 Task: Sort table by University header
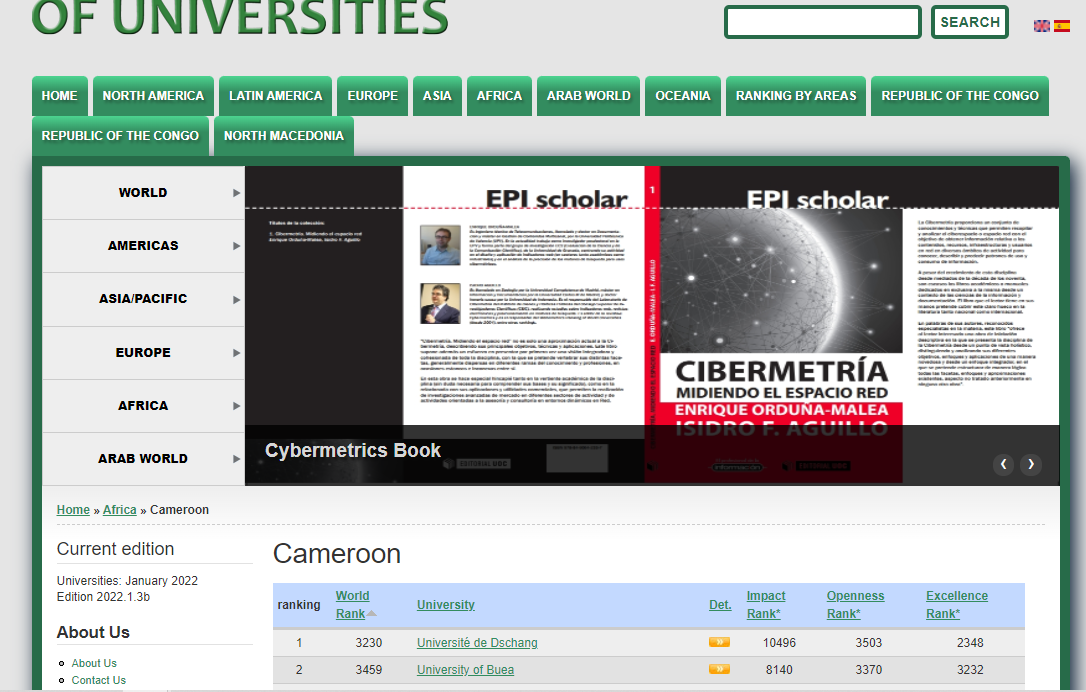pyautogui.click(x=445, y=605)
